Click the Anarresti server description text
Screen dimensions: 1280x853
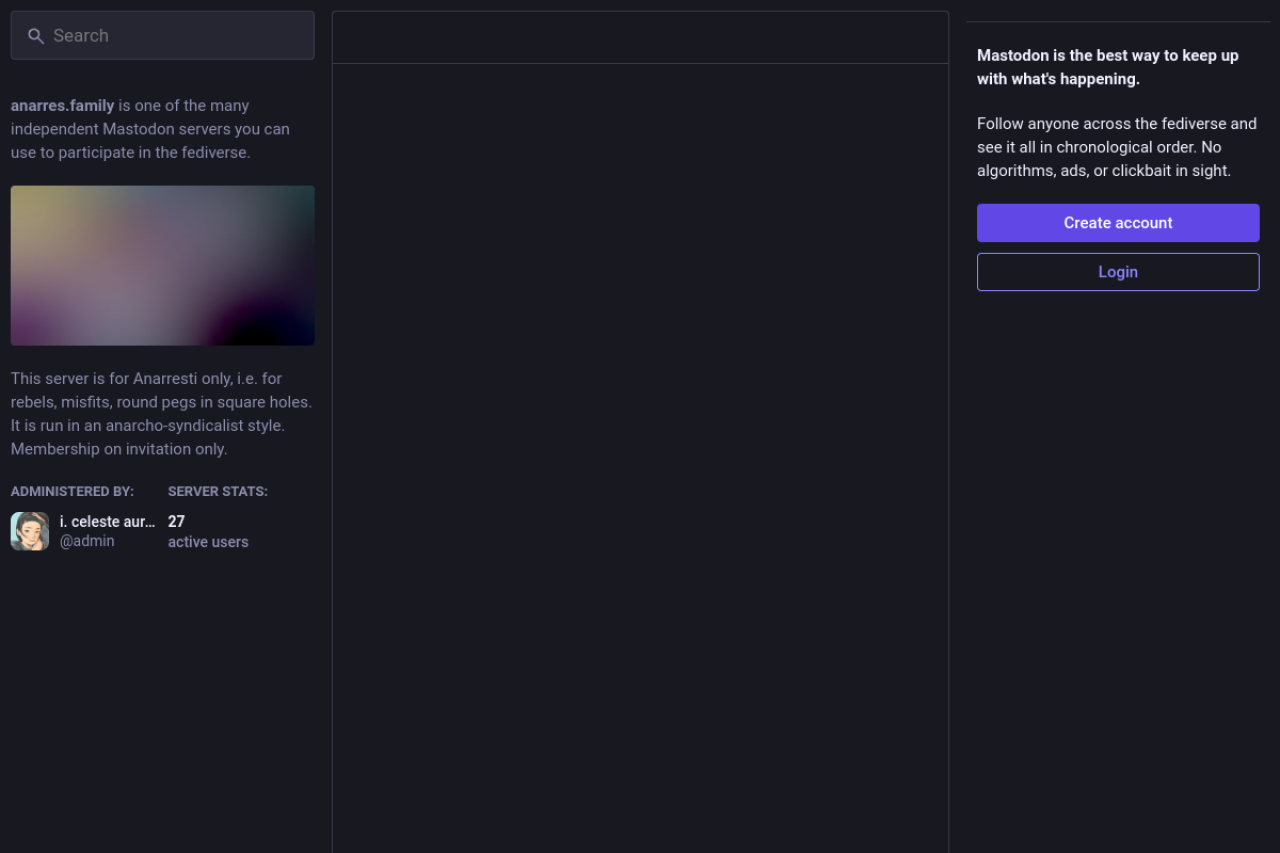tap(161, 402)
